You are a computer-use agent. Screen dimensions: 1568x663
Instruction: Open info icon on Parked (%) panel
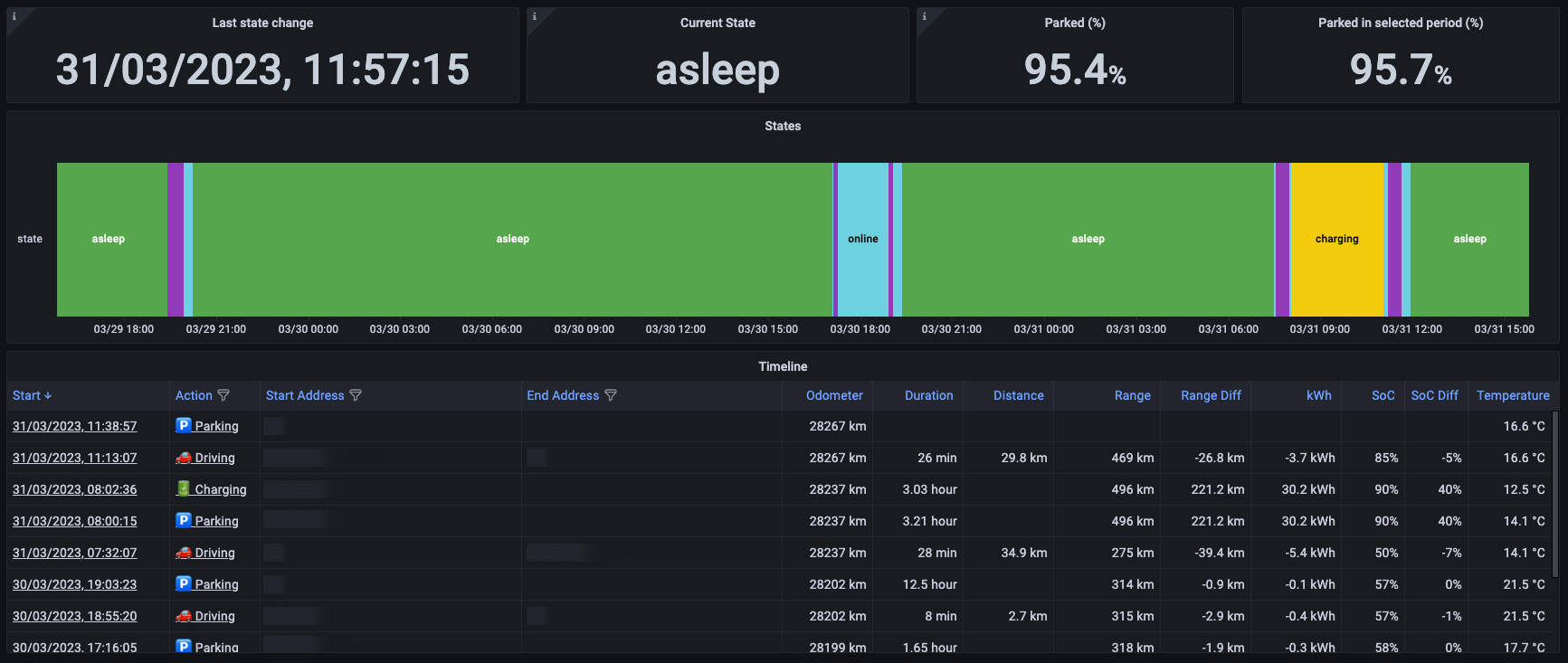[x=924, y=16]
